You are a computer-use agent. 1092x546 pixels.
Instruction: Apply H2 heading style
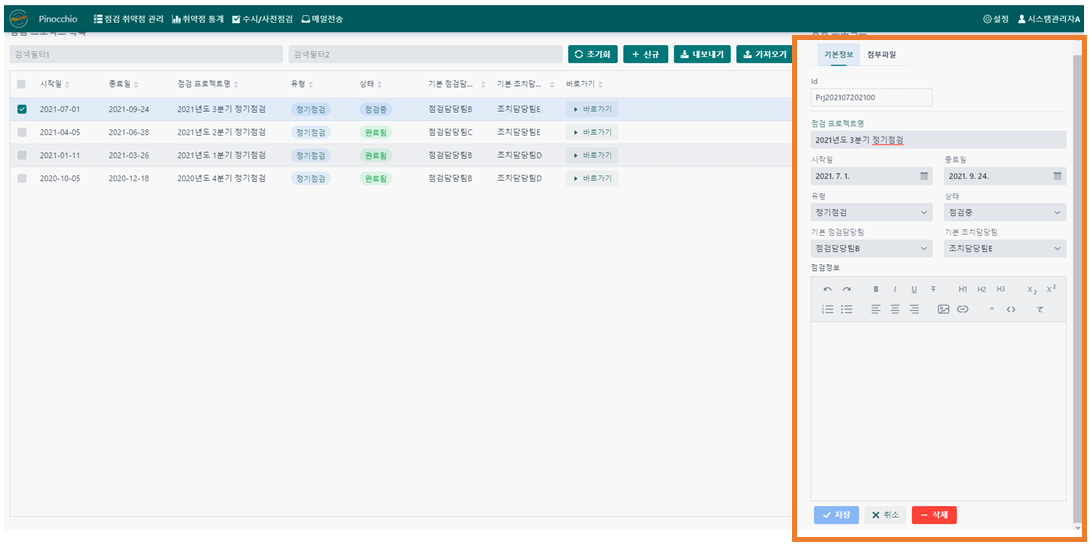click(981, 289)
